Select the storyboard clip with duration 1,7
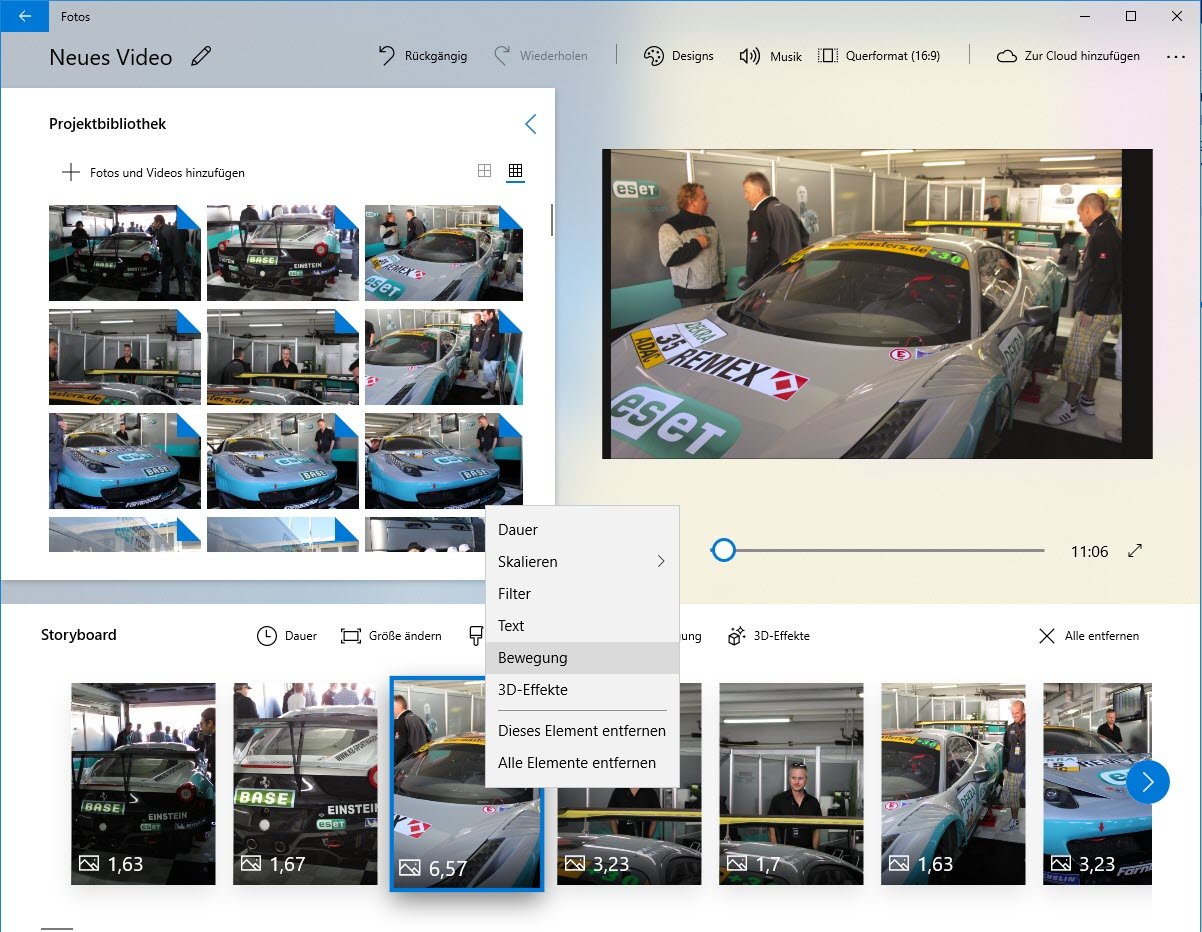 pos(791,784)
